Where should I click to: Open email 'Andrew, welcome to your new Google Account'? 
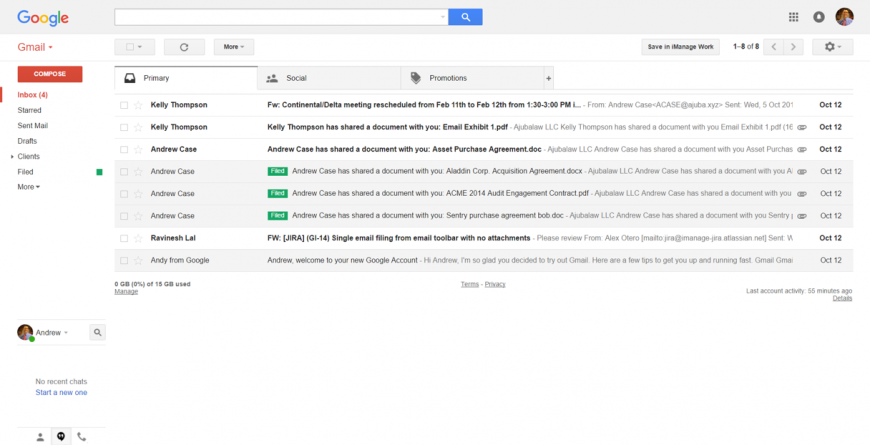(x=342, y=260)
